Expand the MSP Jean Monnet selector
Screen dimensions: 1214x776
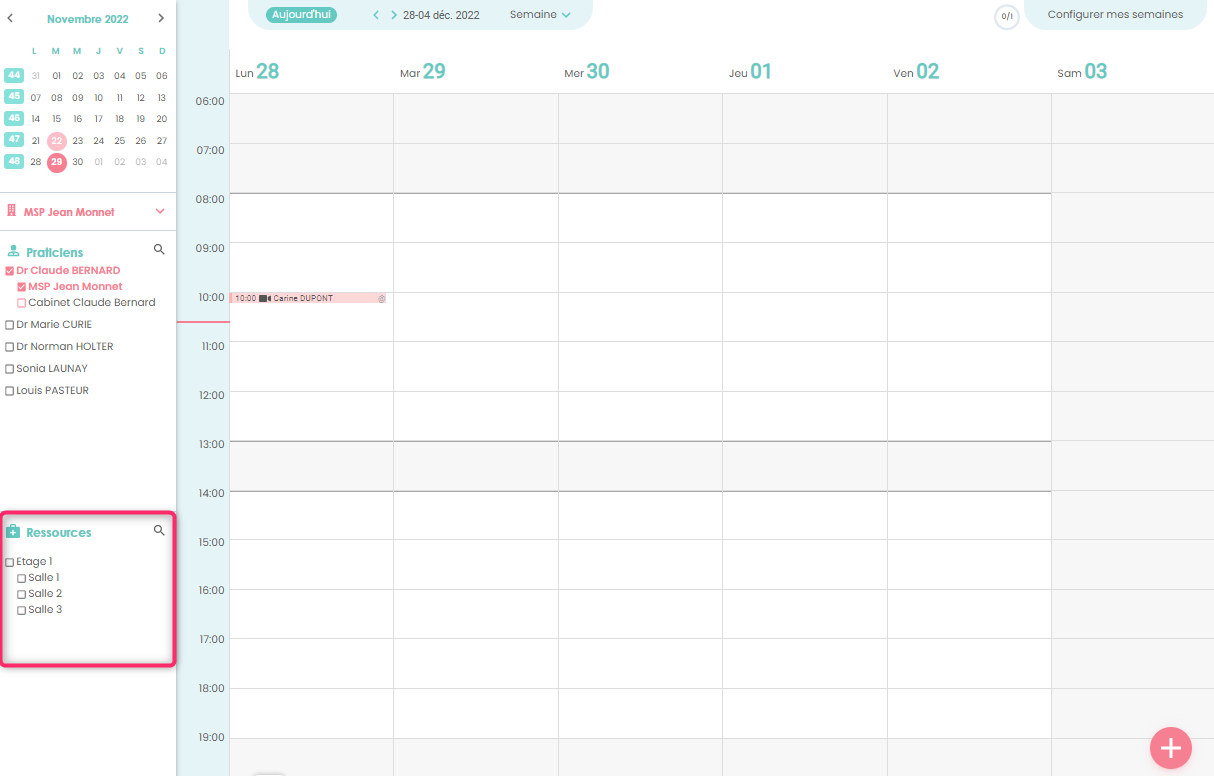pos(160,212)
